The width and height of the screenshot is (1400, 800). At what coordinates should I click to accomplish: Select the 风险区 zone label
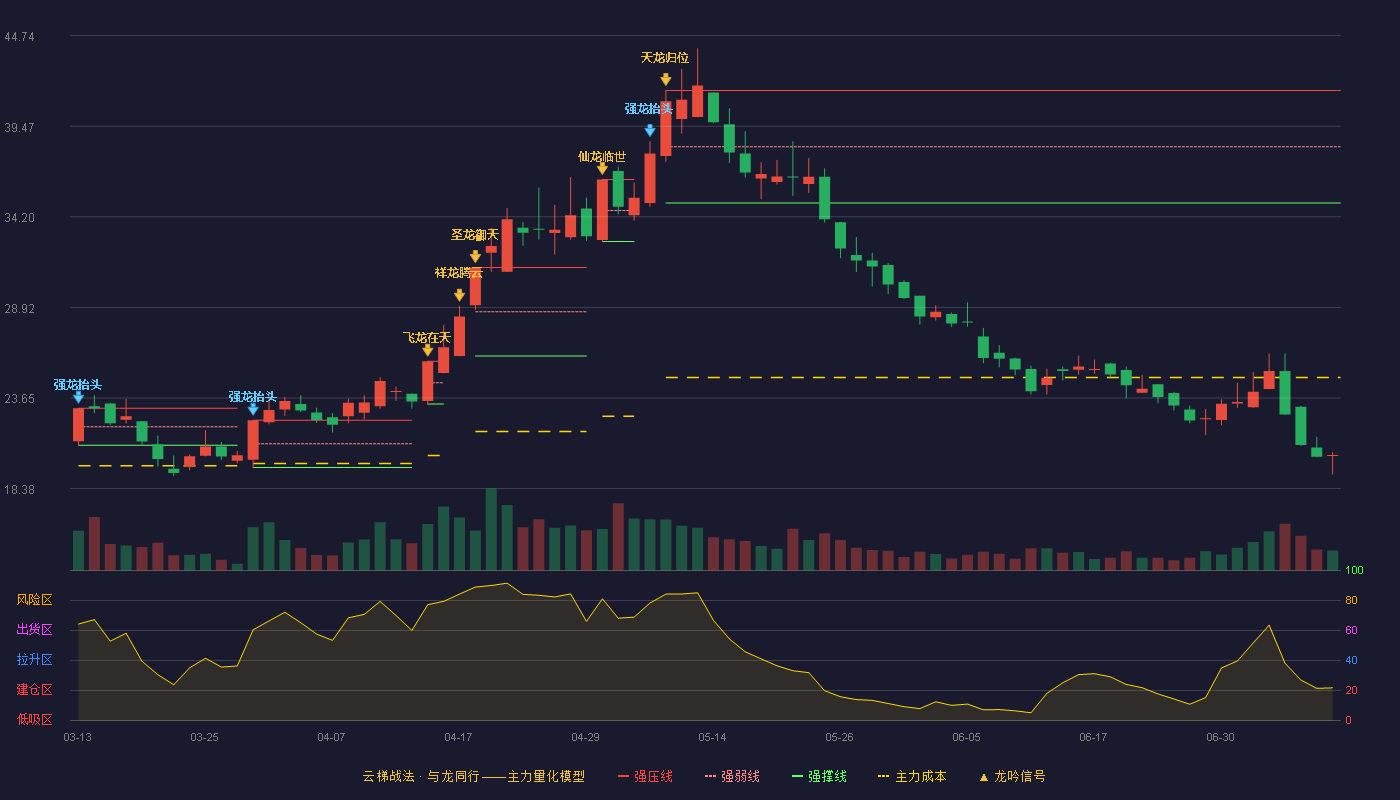(x=34, y=600)
